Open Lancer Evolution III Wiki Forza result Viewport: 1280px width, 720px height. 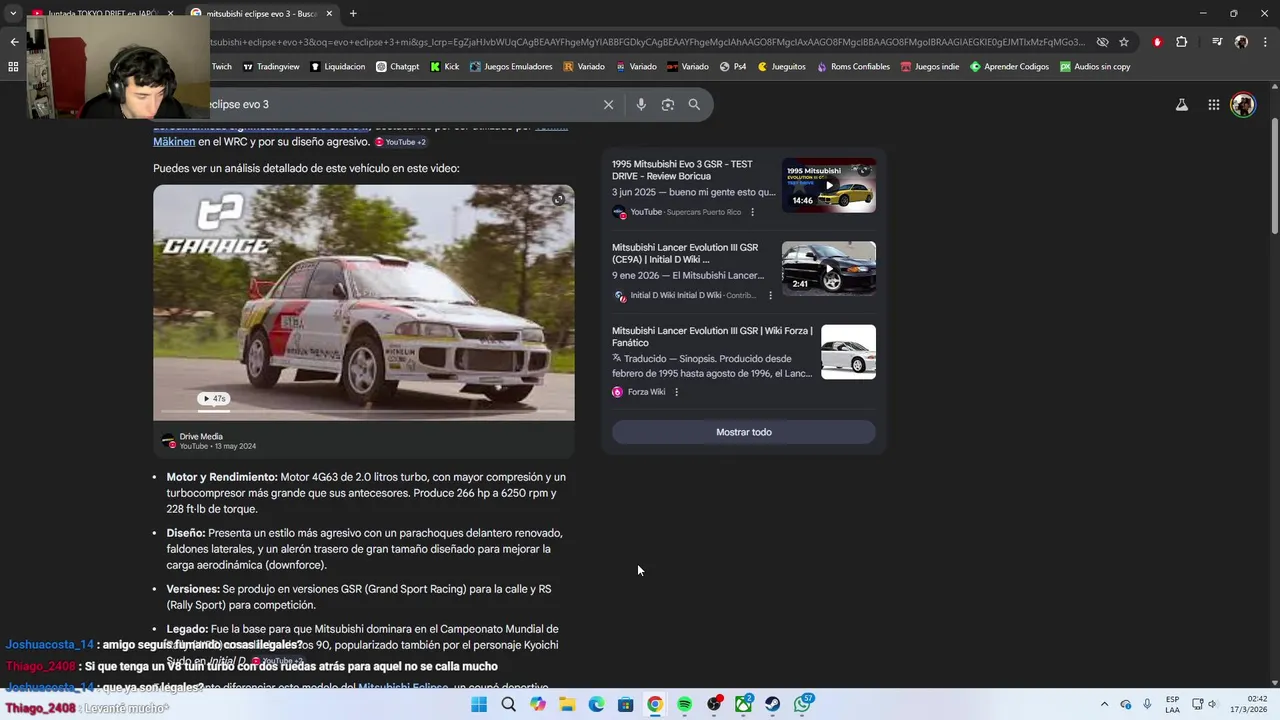coord(712,336)
